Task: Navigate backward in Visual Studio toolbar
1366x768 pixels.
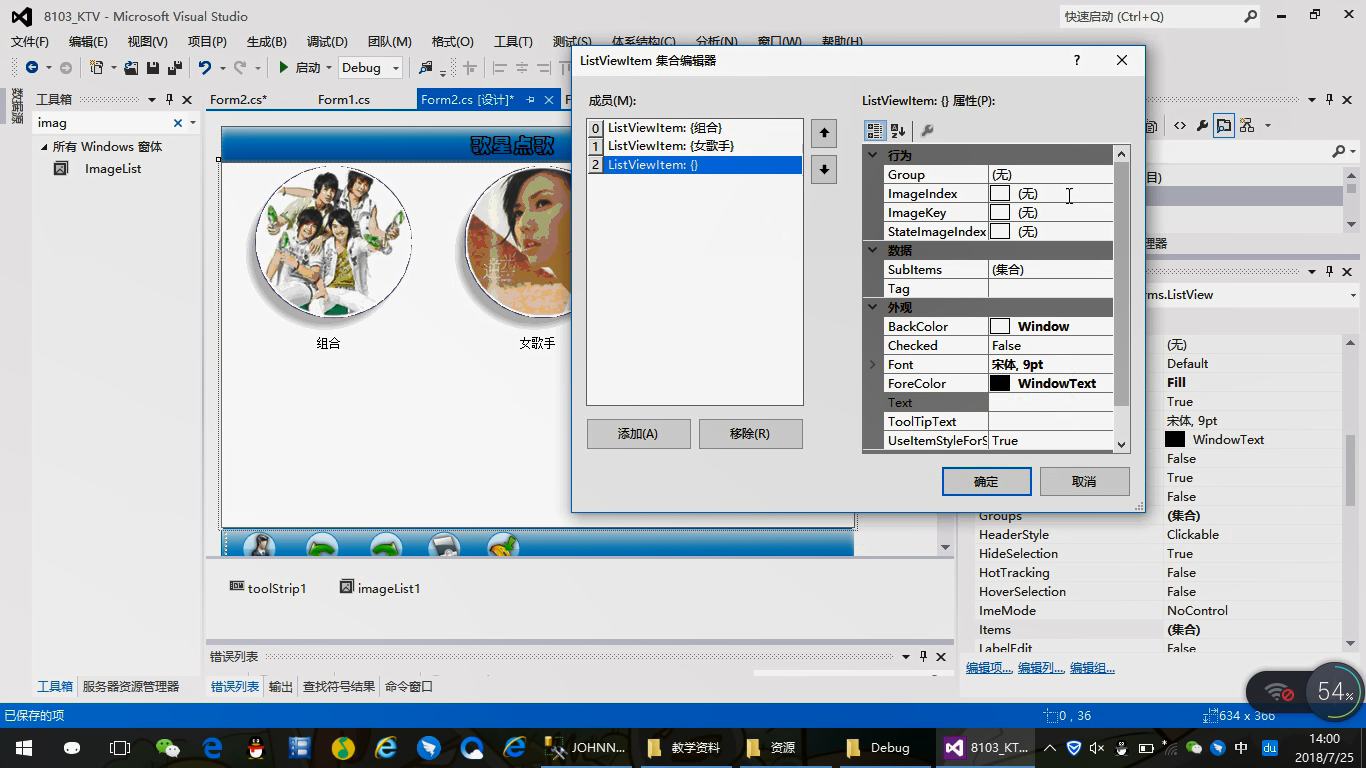Action: click(32, 67)
